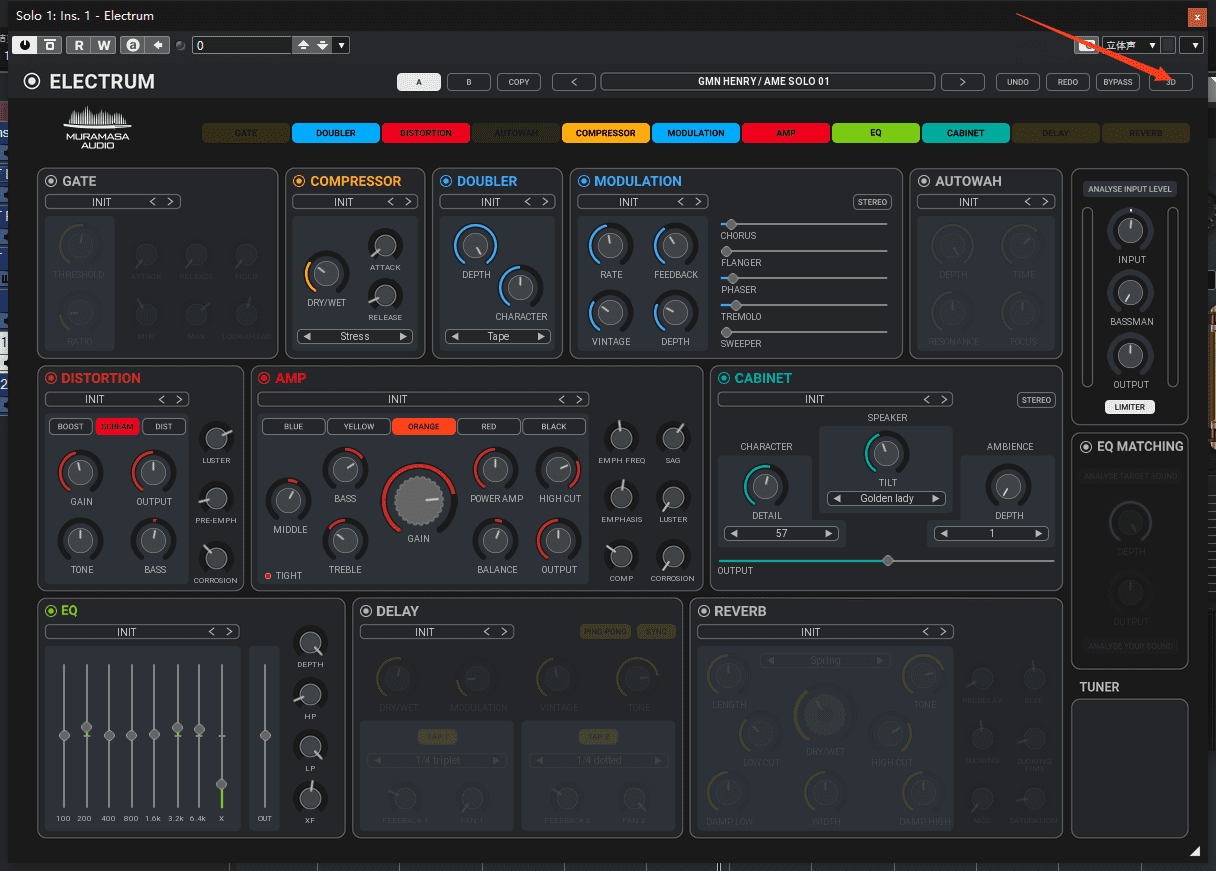Open the host preset list dropdown arrow
The width and height of the screenshot is (1216, 871).
pyautogui.click(x=341, y=45)
